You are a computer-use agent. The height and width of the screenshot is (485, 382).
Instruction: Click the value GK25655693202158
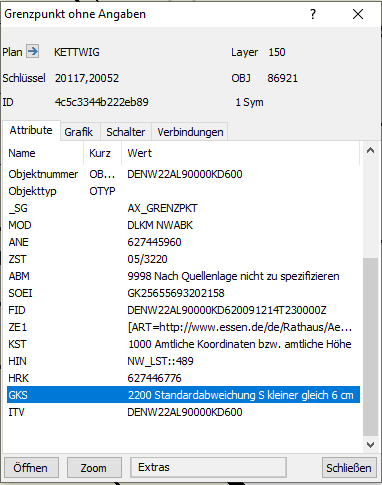pos(176,293)
